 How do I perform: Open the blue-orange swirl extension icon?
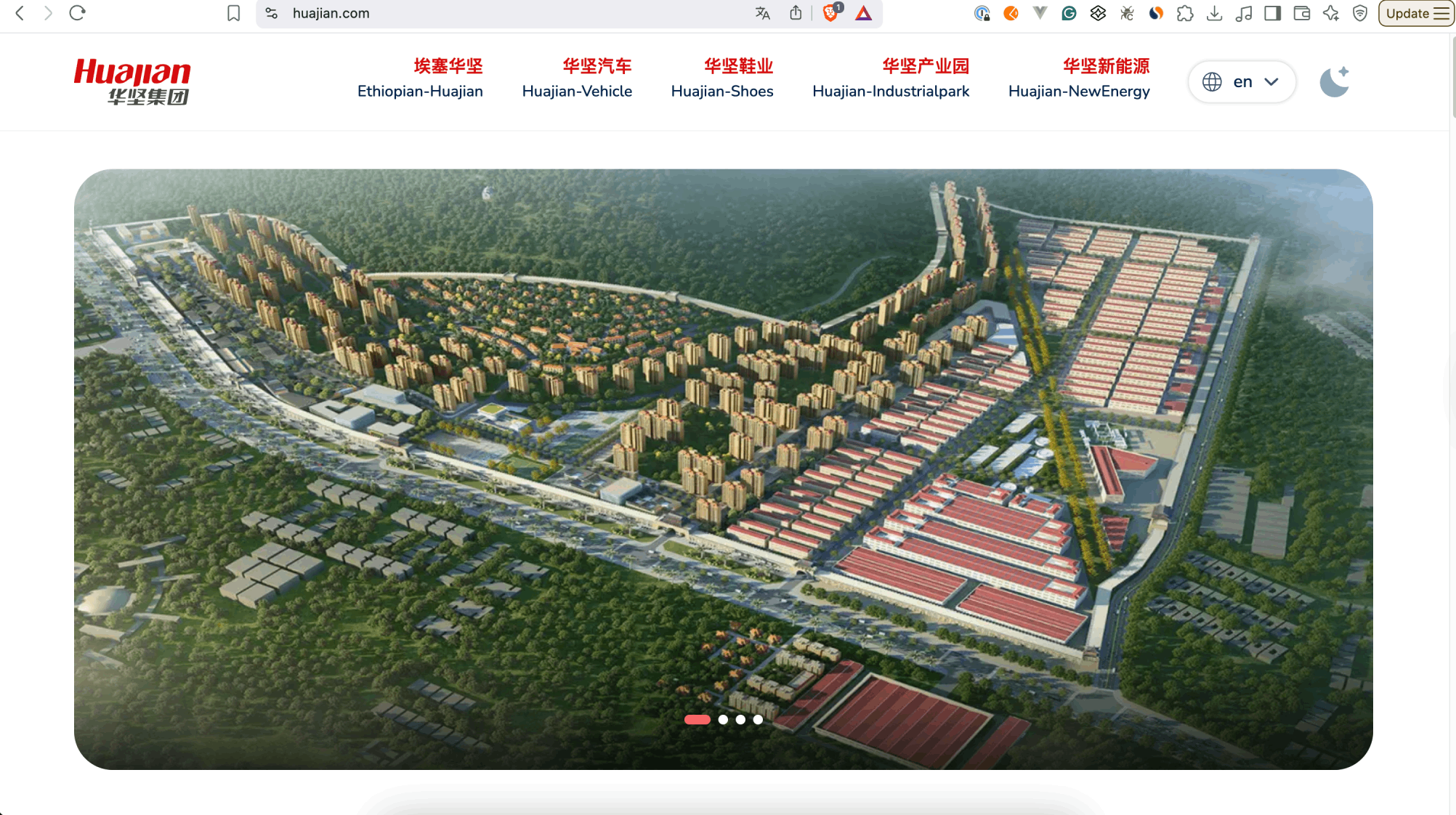pyautogui.click(x=1156, y=13)
